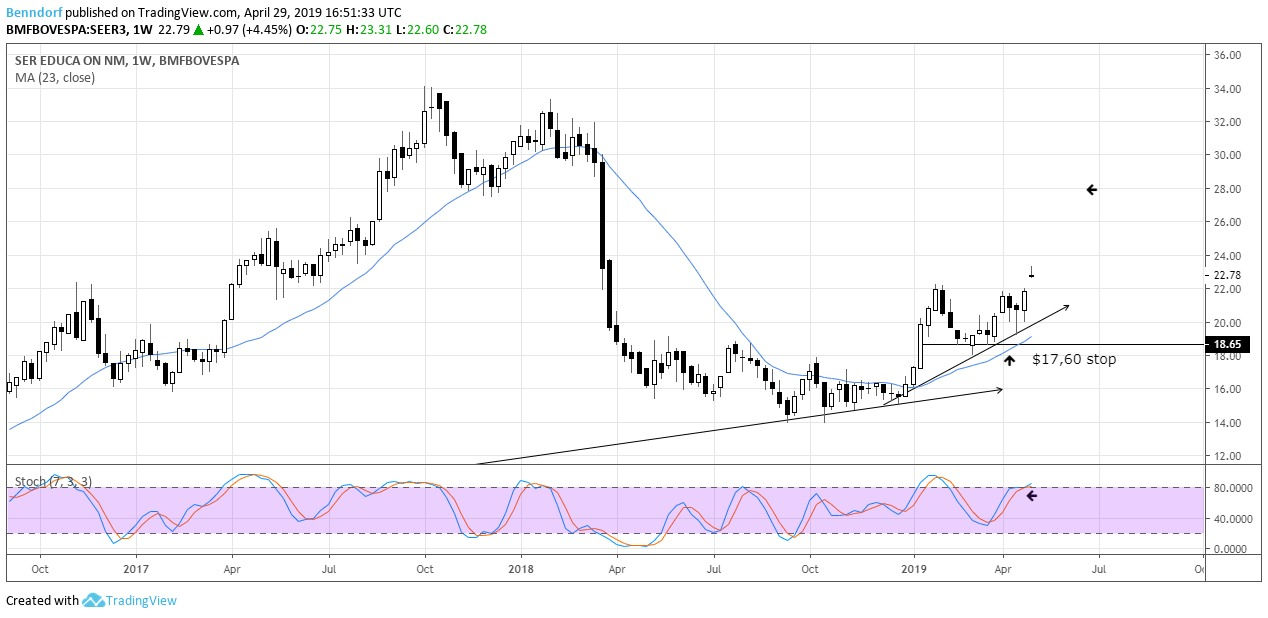Click the 36.00 price axis label
Viewport: 1268px width, 618px height.
(x=1229, y=55)
